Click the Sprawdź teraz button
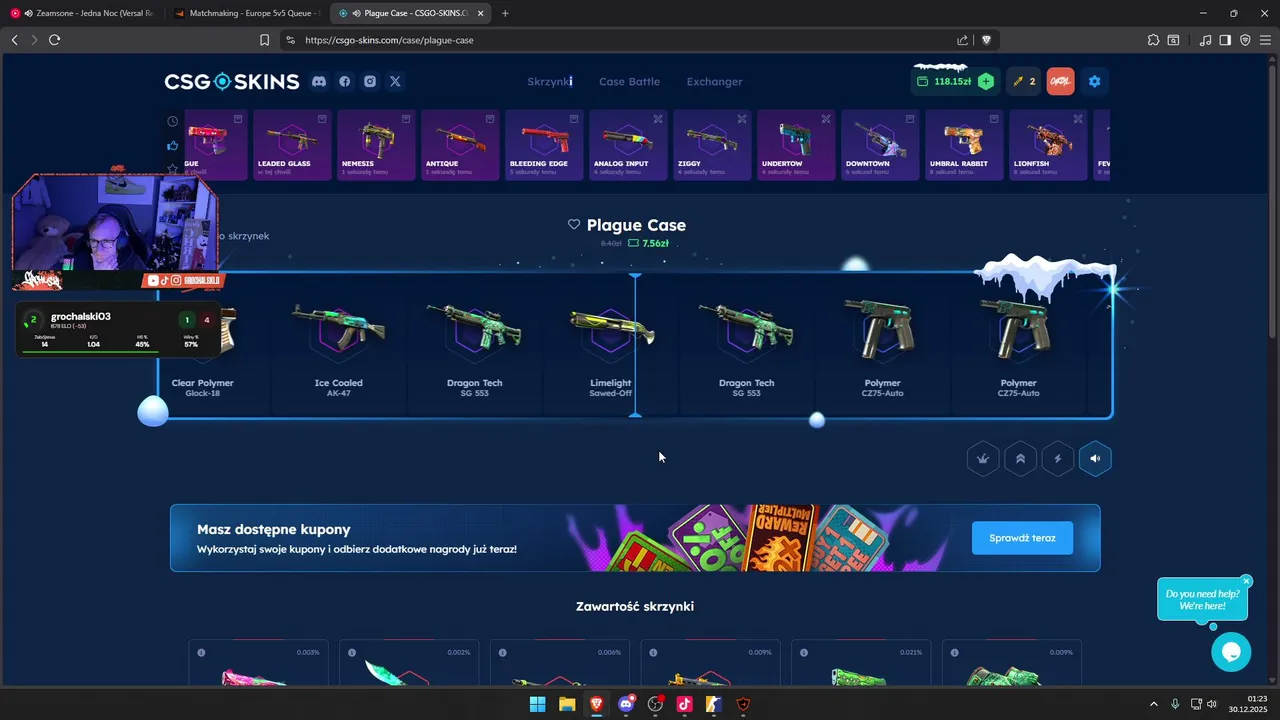 click(1022, 538)
